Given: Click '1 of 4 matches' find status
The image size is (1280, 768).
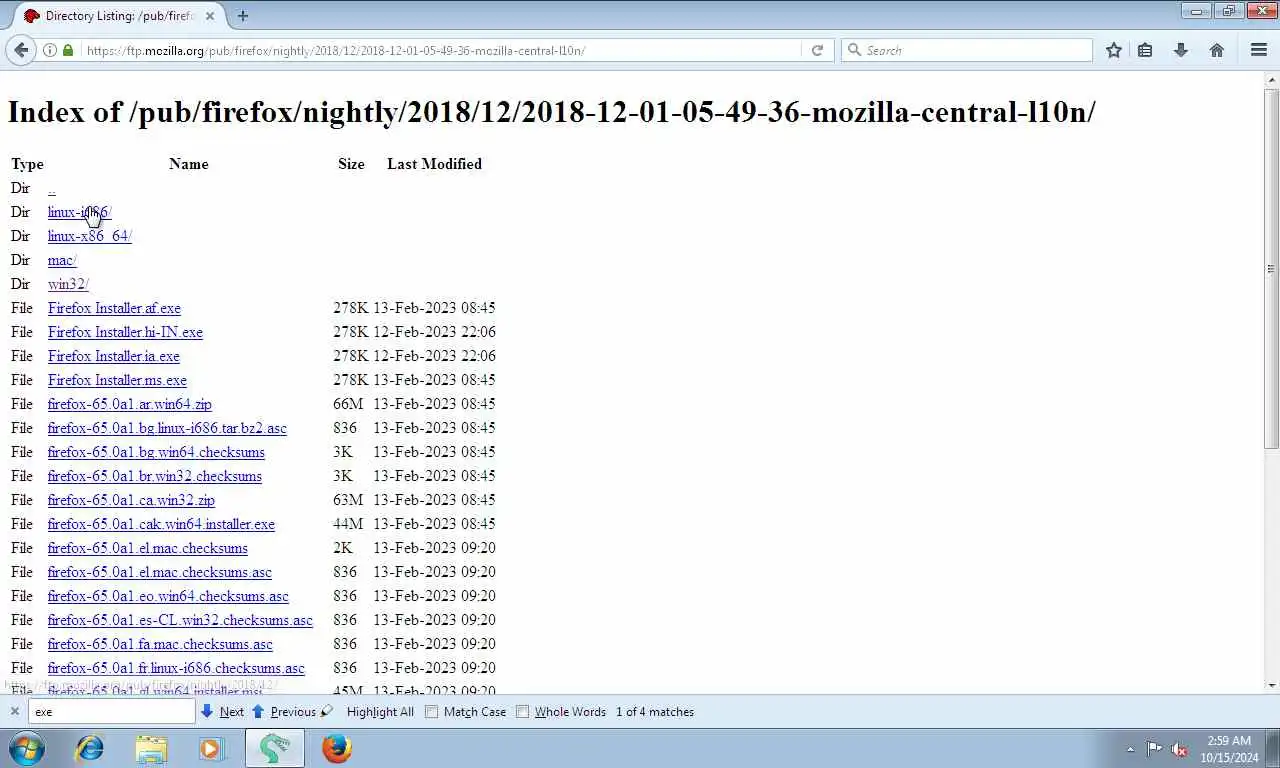Looking at the screenshot, I should (655, 712).
